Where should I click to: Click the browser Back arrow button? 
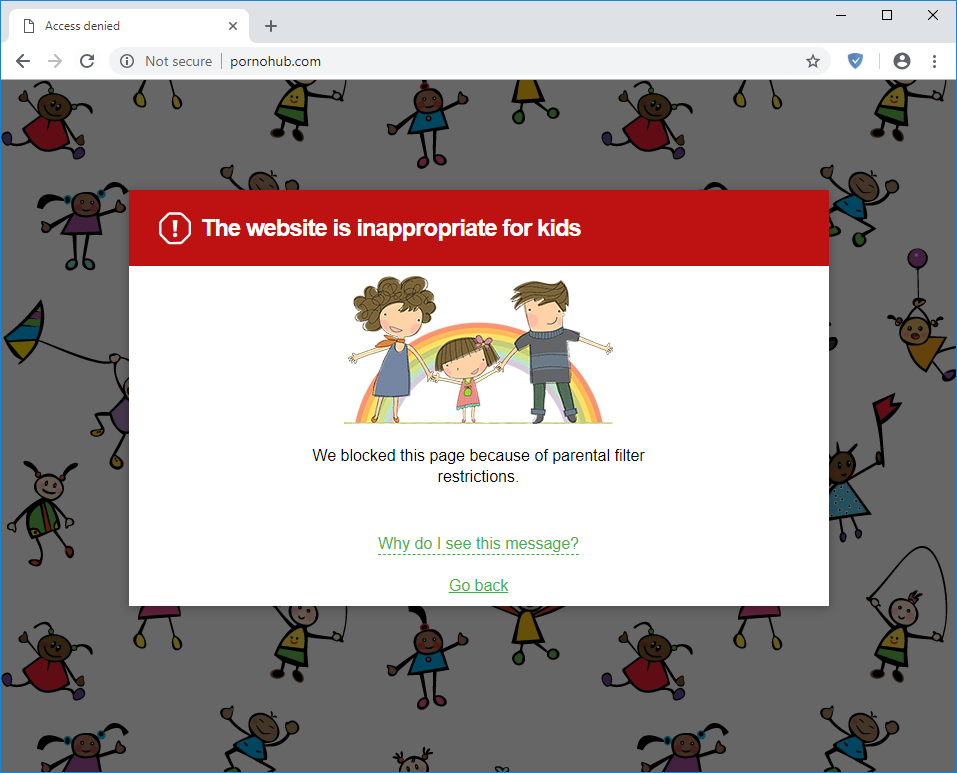coord(23,61)
